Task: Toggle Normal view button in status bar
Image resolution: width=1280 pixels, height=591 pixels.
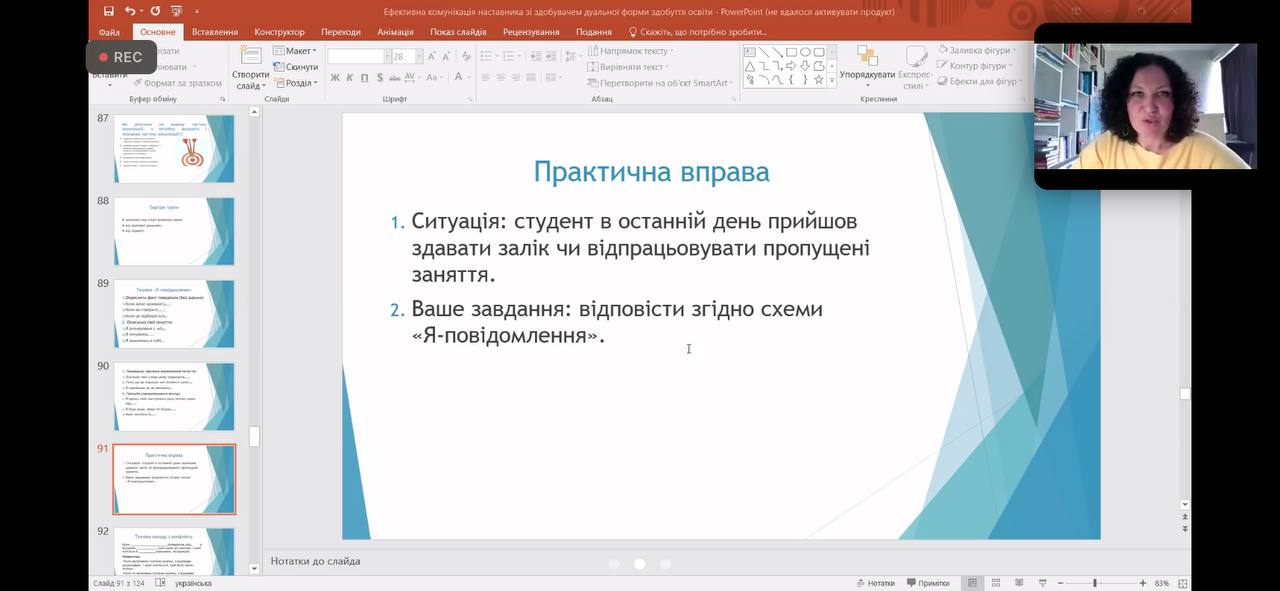Action: click(x=971, y=583)
